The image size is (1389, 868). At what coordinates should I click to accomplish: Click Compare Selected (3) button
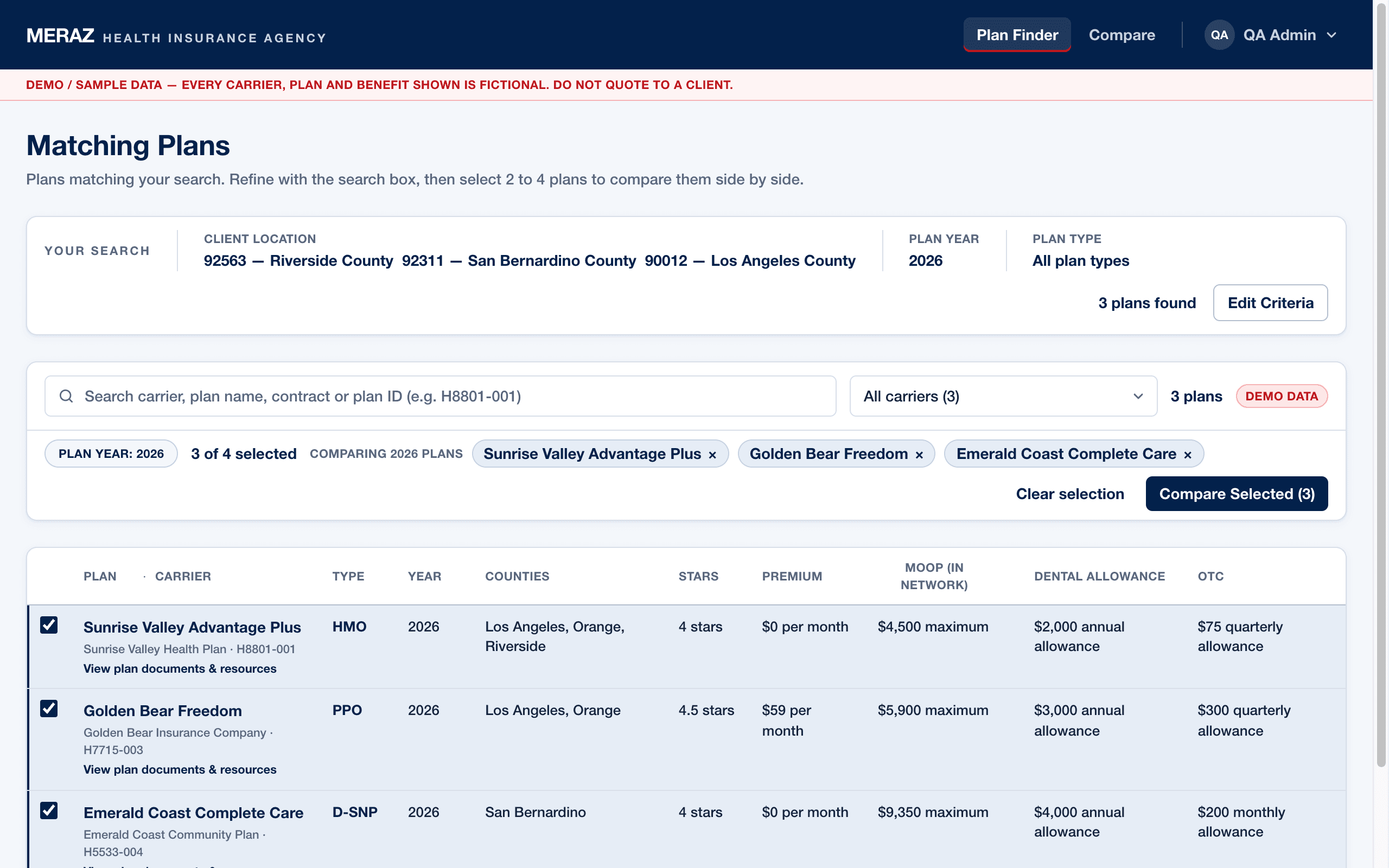[x=1237, y=494]
